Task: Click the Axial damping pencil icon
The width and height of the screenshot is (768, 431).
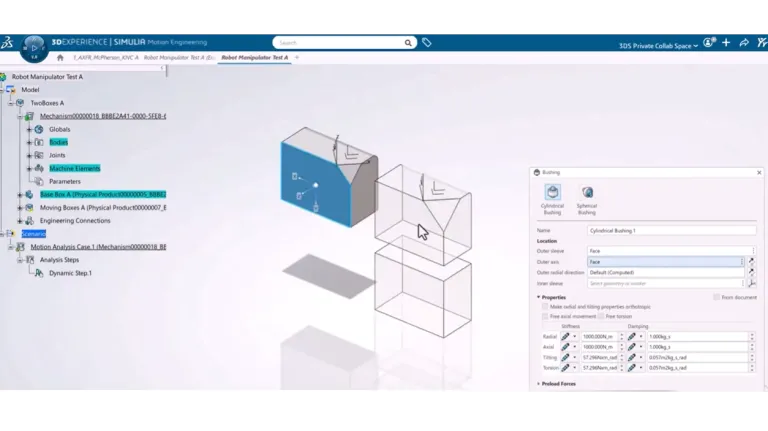Action: point(632,347)
